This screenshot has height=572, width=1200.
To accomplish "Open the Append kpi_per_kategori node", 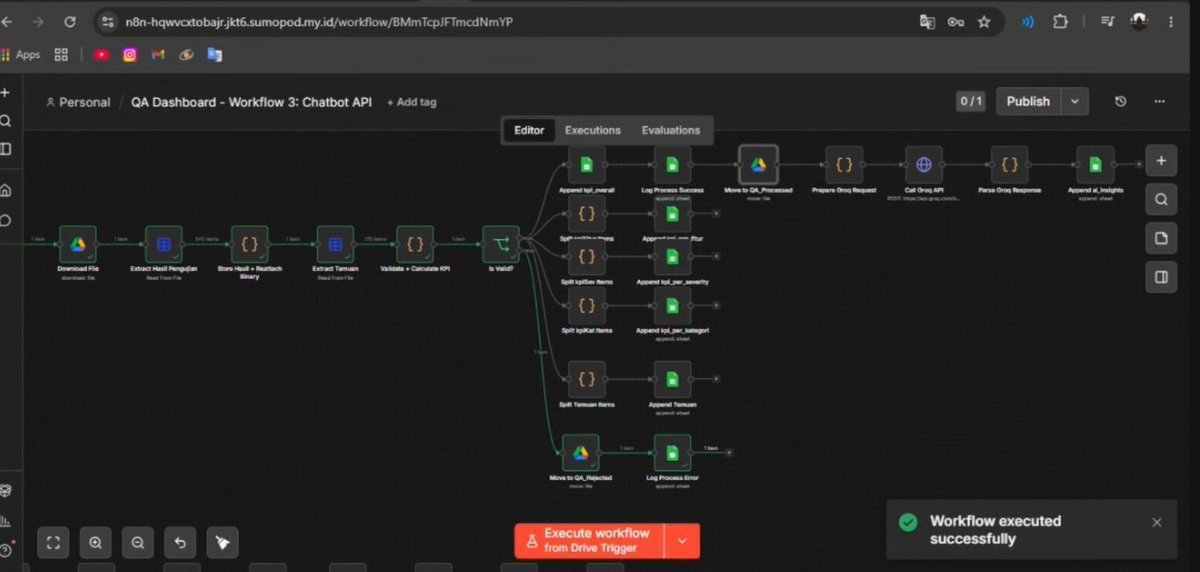I will point(673,305).
